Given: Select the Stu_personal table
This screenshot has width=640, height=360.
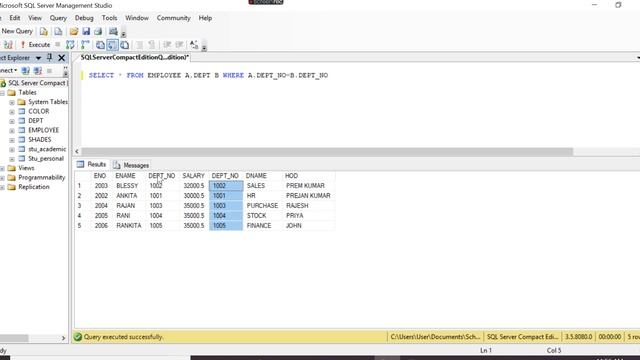Looking at the screenshot, I should point(46,158).
